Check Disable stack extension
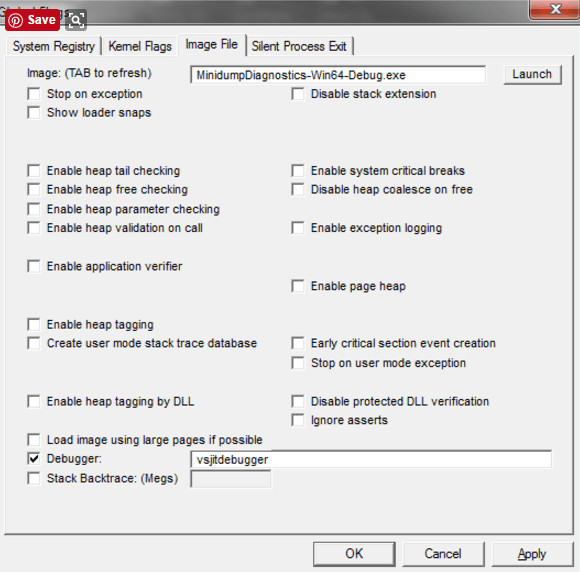This screenshot has width=580, height=572. 298,94
